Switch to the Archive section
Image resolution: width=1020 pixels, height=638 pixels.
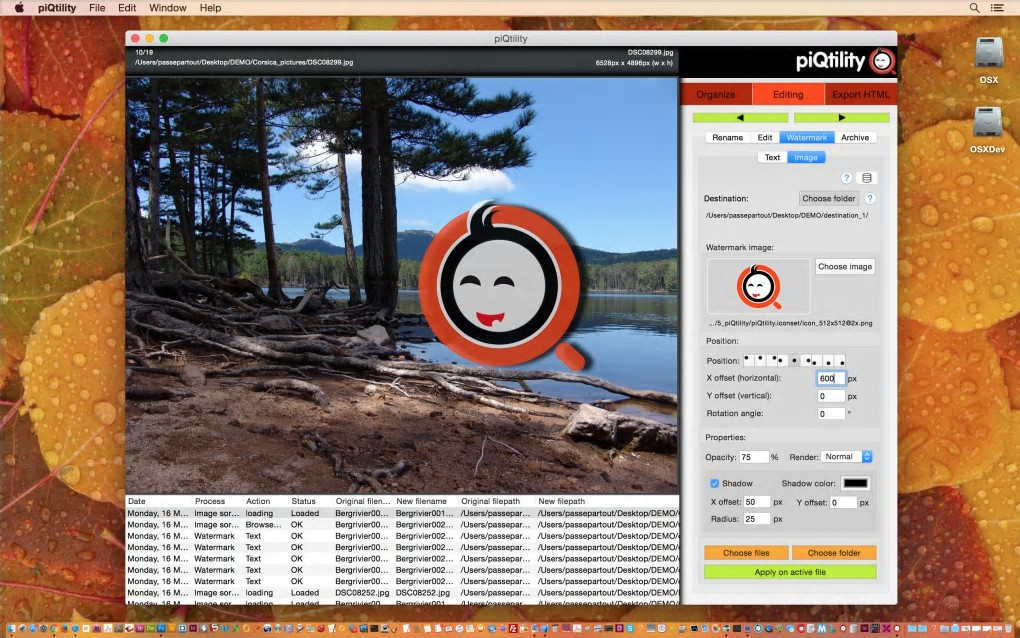(855, 137)
